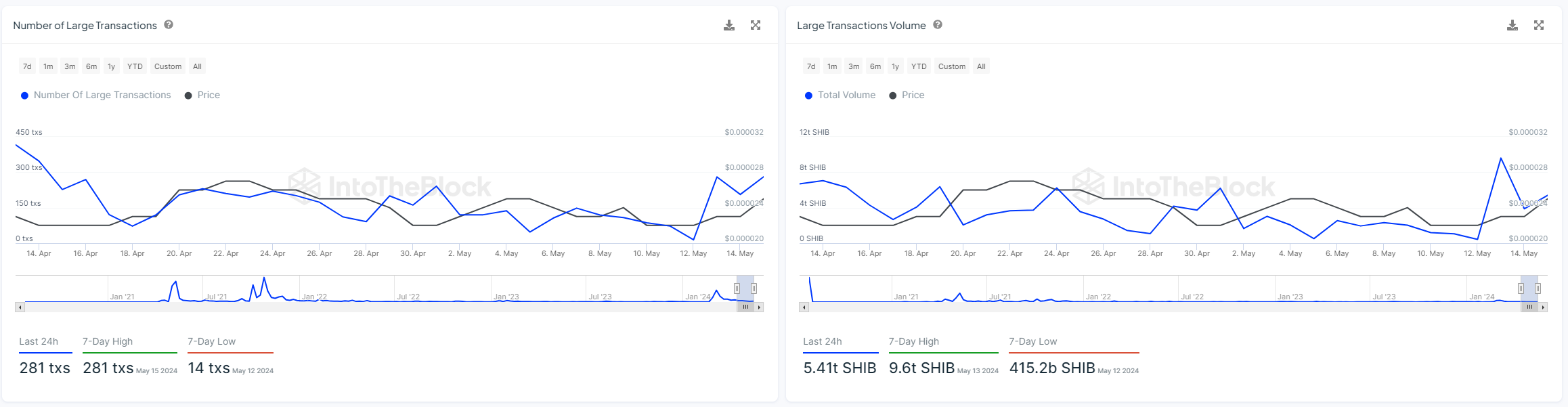Click the right chart navigator scrollbar thumb
Screen dimensions: 1568x407
pos(1529,307)
